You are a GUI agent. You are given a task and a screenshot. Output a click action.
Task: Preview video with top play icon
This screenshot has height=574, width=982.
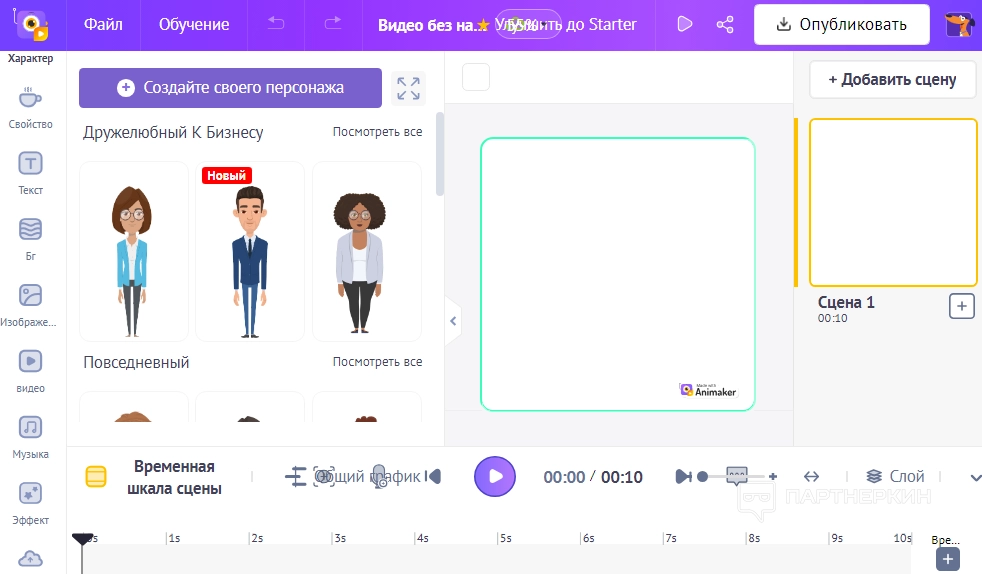685,24
